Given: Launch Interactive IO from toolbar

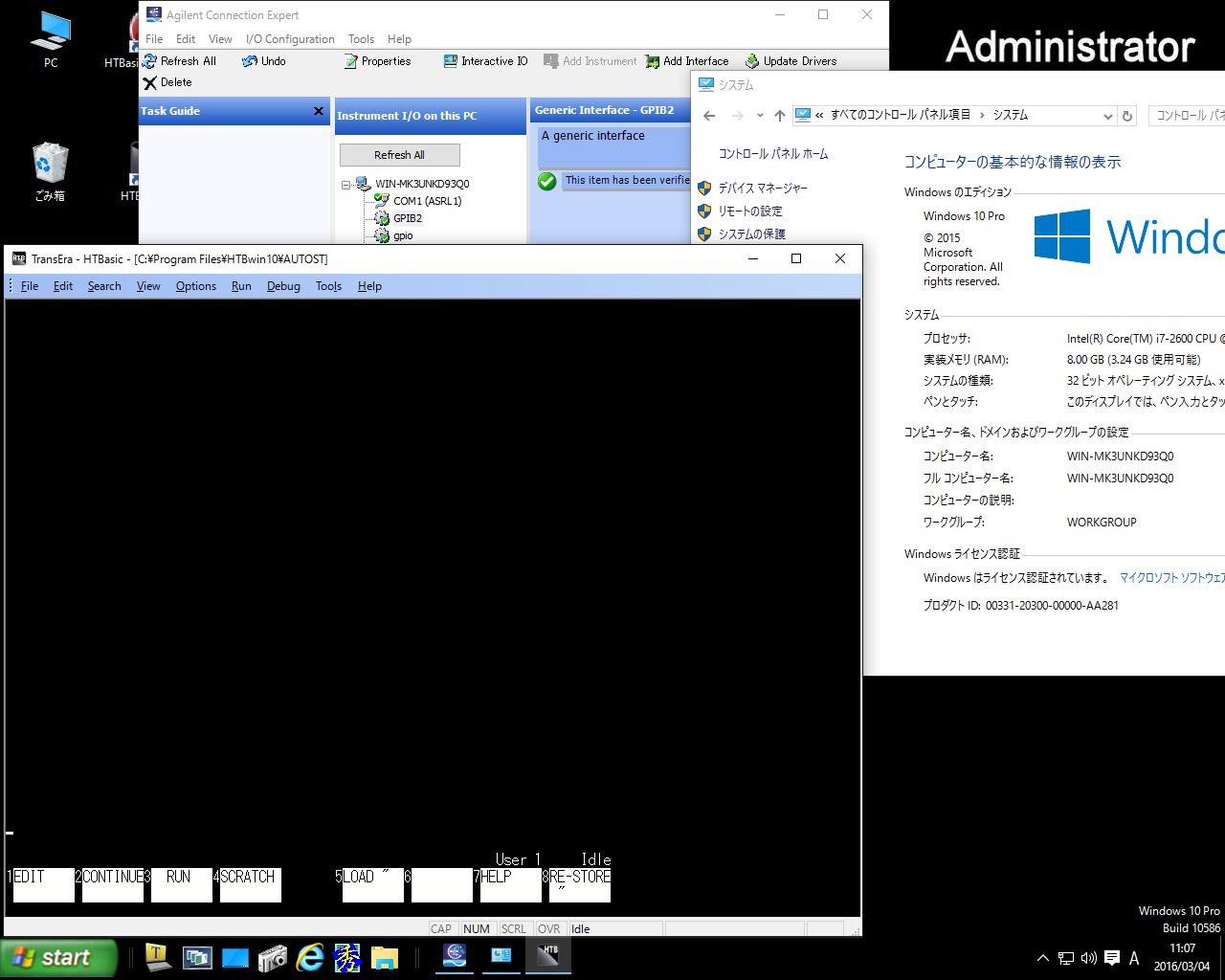Looking at the screenshot, I should click(485, 61).
